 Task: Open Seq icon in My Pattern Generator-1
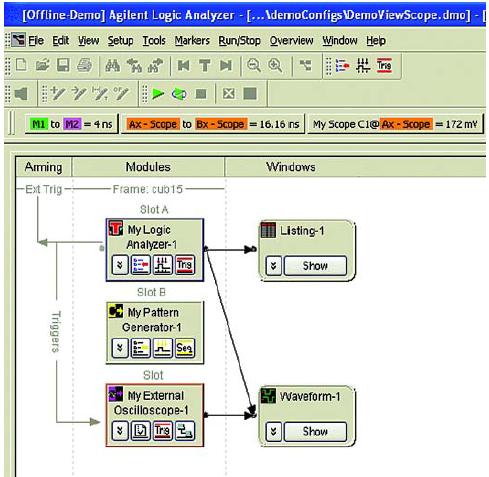[x=185, y=348]
